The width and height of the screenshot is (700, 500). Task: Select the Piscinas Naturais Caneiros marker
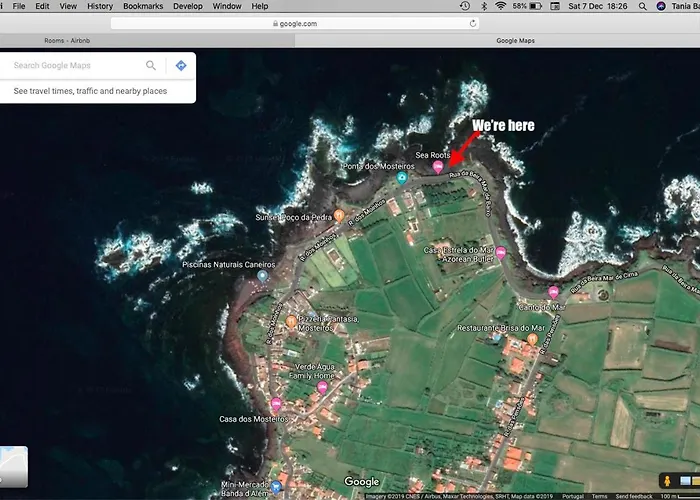(x=263, y=276)
